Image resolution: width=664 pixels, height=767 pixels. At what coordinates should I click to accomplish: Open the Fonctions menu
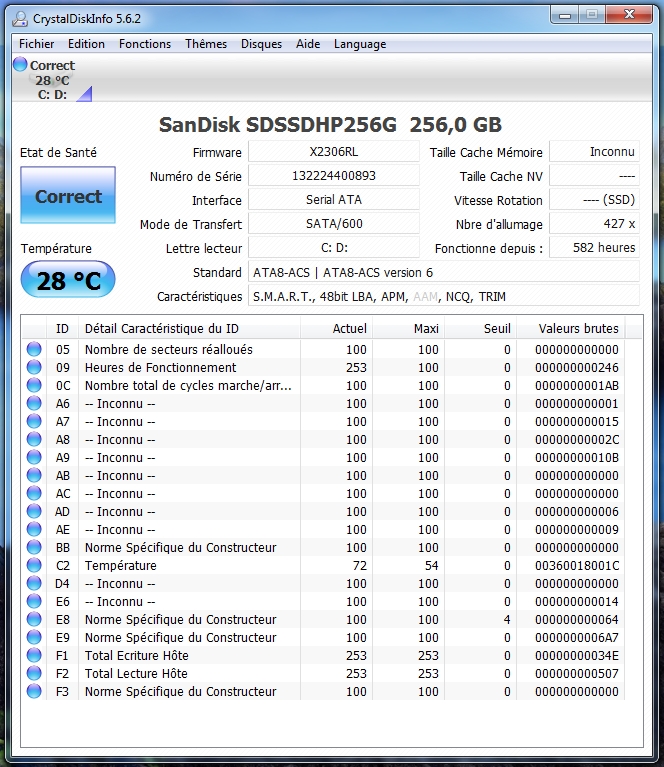click(x=145, y=44)
